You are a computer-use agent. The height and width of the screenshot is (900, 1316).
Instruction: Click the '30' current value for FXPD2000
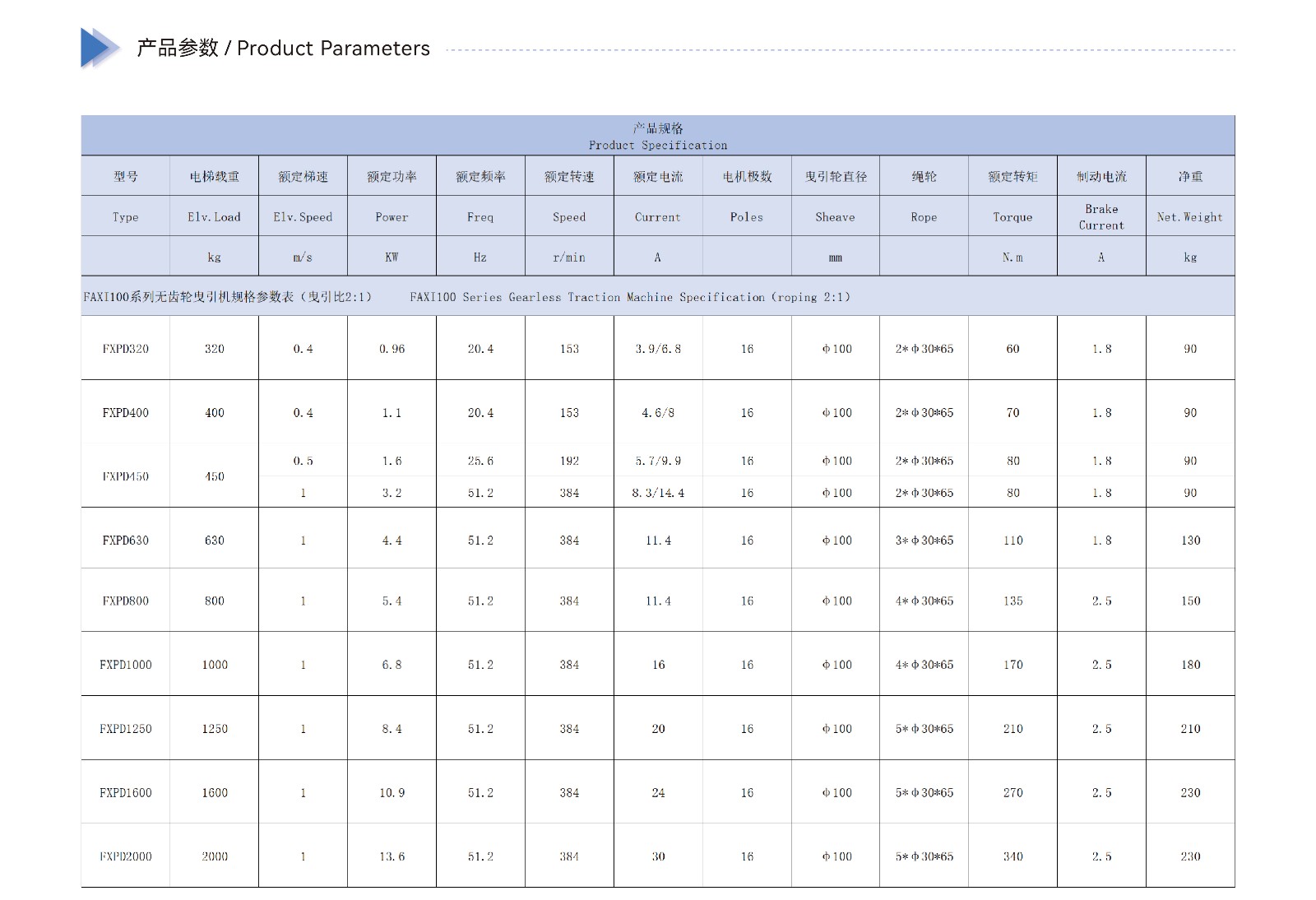(658, 856)
